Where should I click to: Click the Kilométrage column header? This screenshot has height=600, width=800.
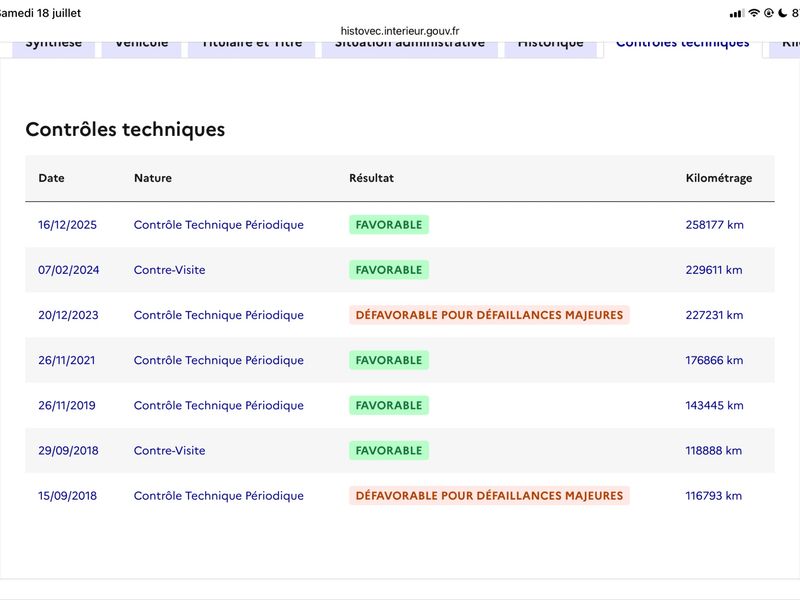pyautogui.click(x=719, y=178)
